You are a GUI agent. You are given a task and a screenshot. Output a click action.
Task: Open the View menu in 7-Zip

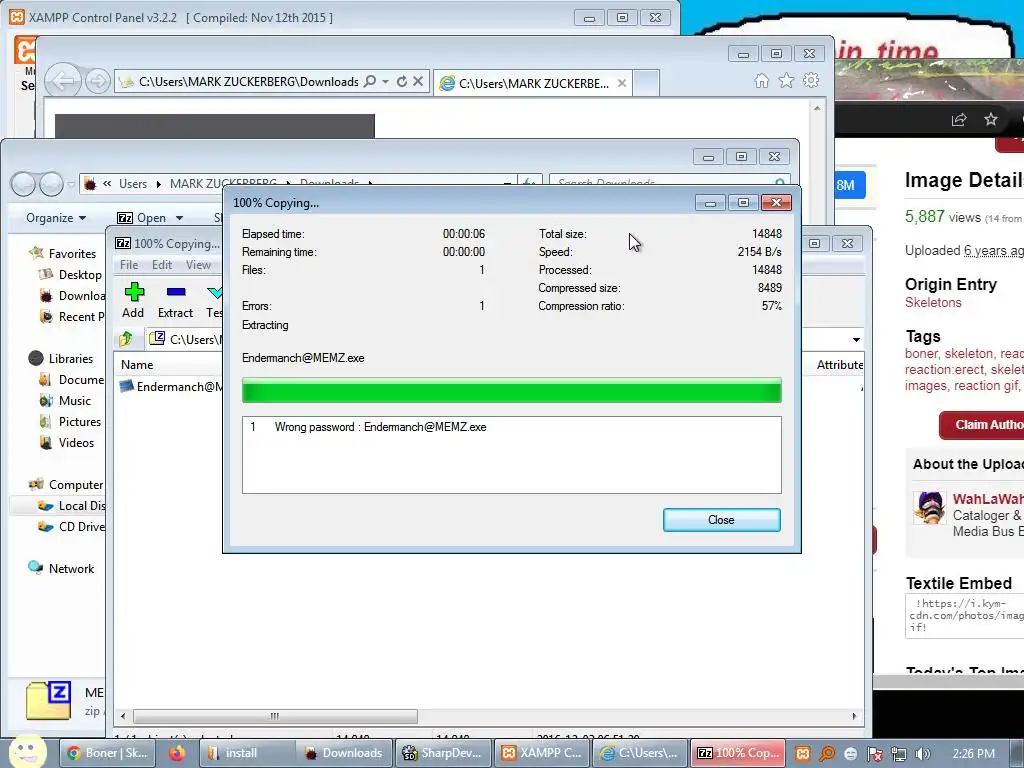198,264
